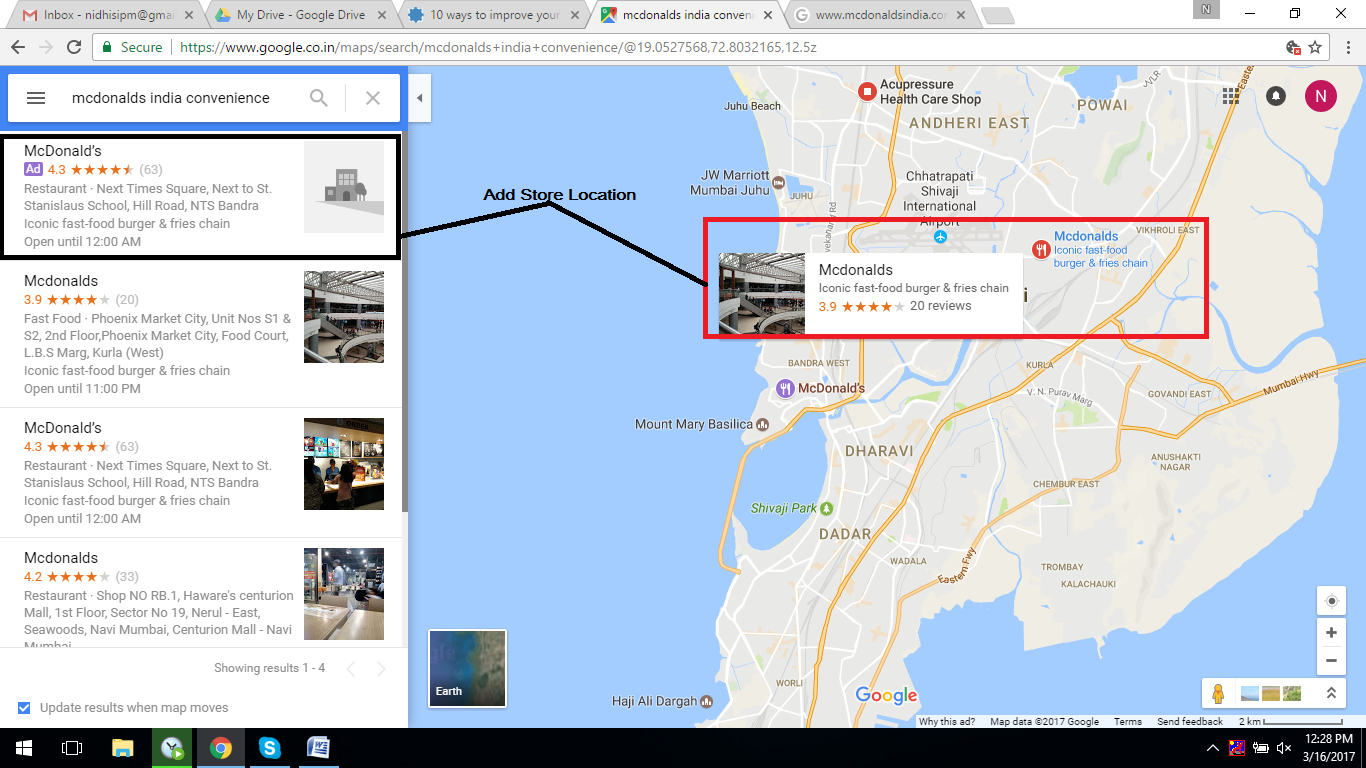Viewport: 1366px width, 768px height.
Task: Click the Send feedback link
Action: (1190, 721)
